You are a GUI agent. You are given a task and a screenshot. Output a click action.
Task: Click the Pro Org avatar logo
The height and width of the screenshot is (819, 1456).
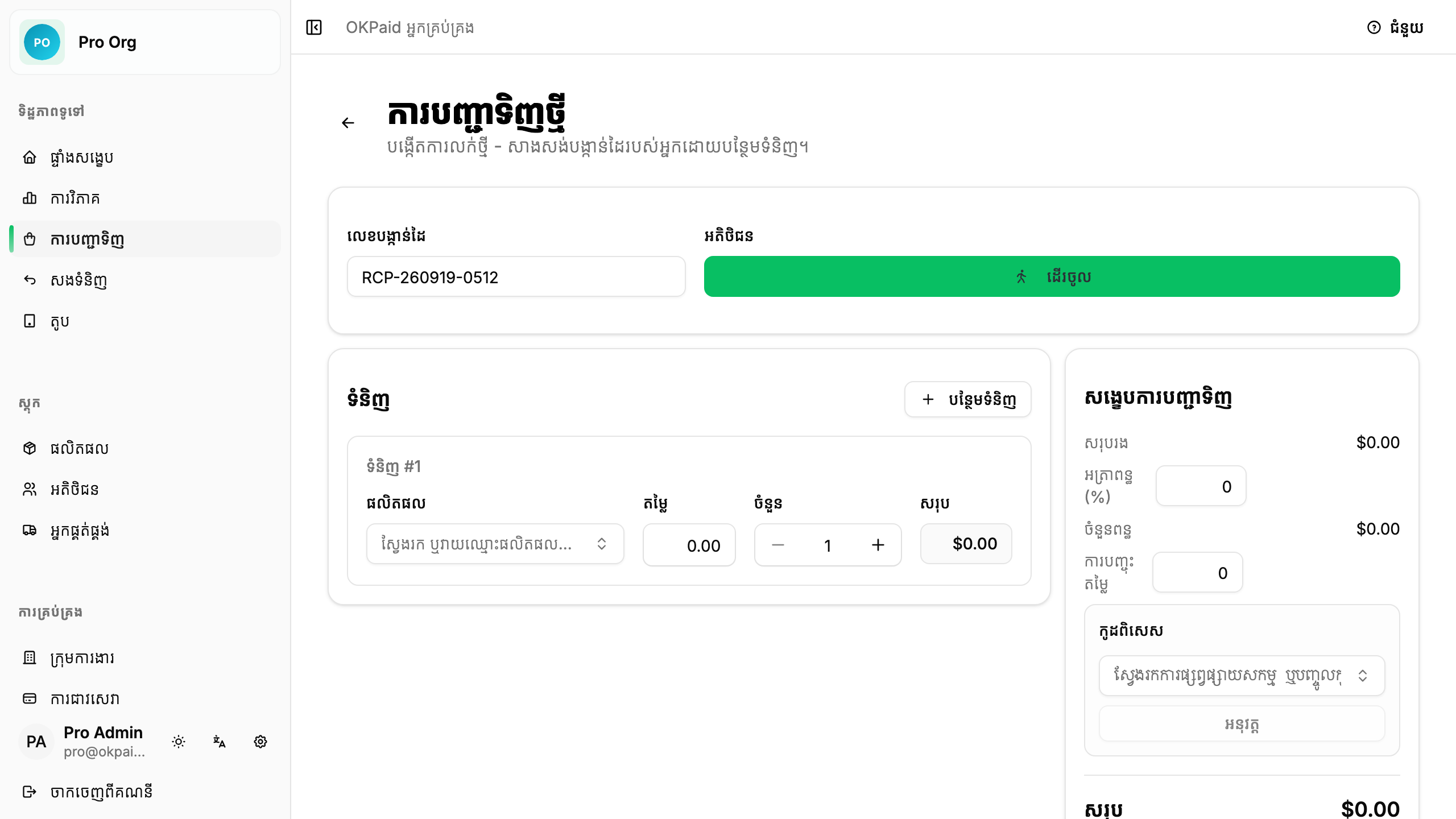coord(42,42)
